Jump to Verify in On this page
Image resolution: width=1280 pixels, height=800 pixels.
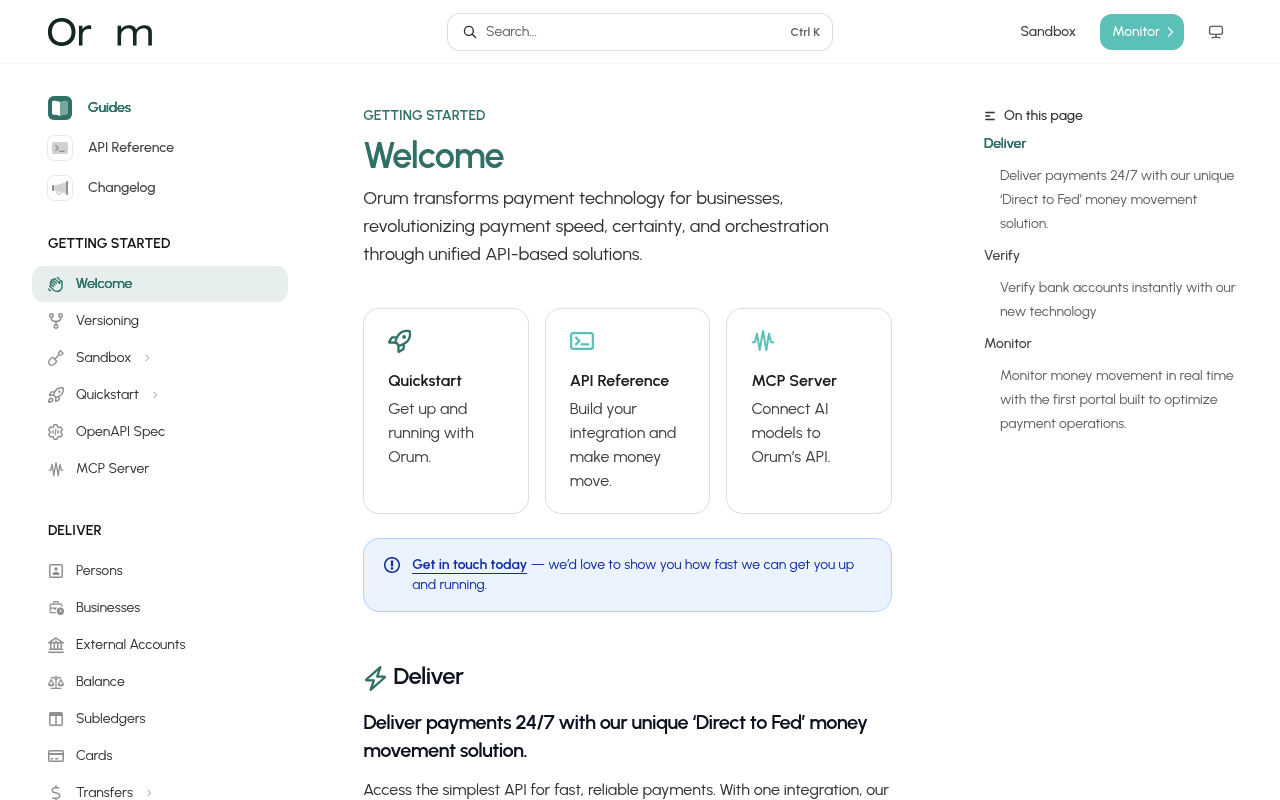1002,256
